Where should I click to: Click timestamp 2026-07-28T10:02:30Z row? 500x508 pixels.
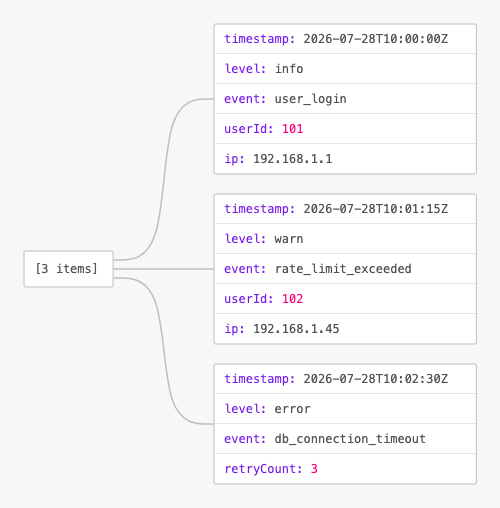tap(345, 379)
